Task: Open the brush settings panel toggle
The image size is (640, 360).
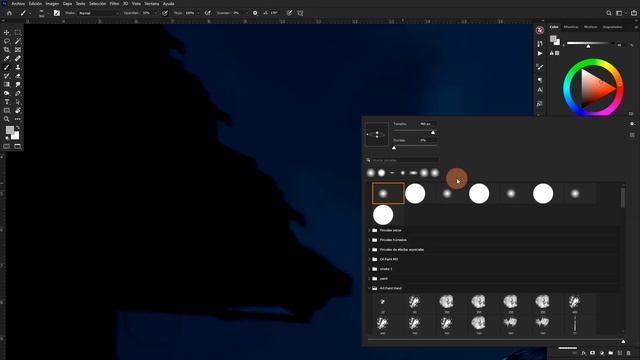Action: pos(57,13)
